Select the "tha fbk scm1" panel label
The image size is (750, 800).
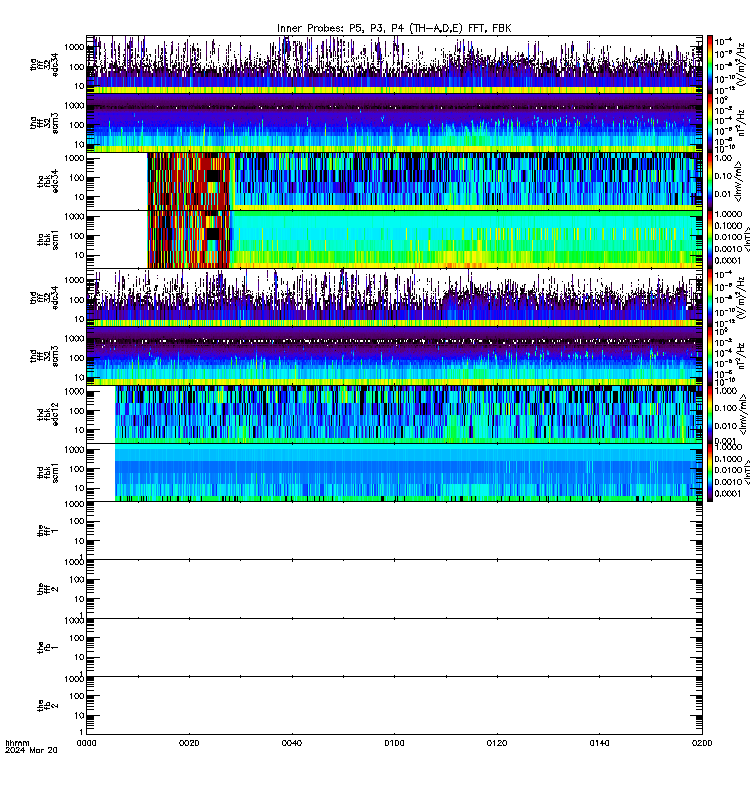click(x=48, y=240)
